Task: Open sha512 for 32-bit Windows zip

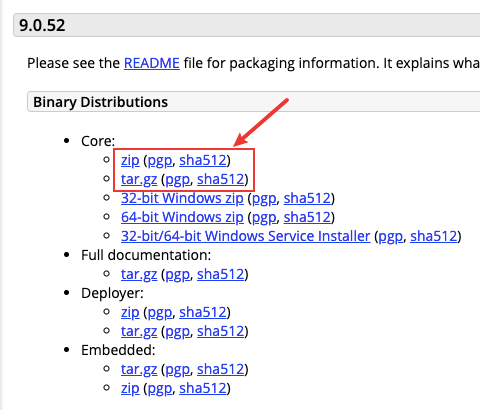Action: (307, 198)
